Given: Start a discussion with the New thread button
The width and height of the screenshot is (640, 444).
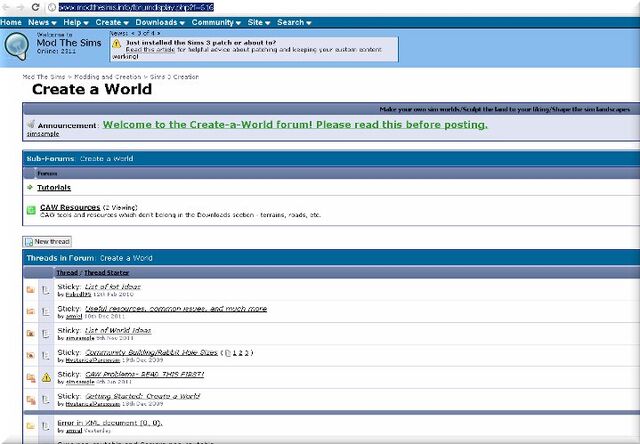Looking at the screenshot, I should [x=47, y=242].
